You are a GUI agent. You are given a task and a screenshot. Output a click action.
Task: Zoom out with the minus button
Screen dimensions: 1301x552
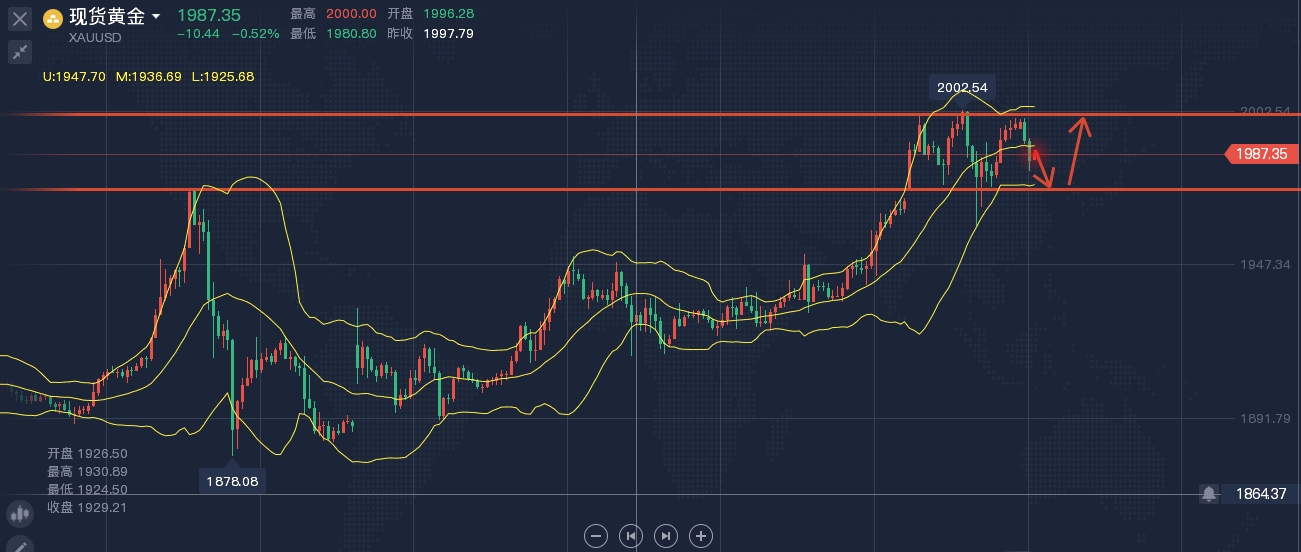pyautogui.click(x=596, y=536)
